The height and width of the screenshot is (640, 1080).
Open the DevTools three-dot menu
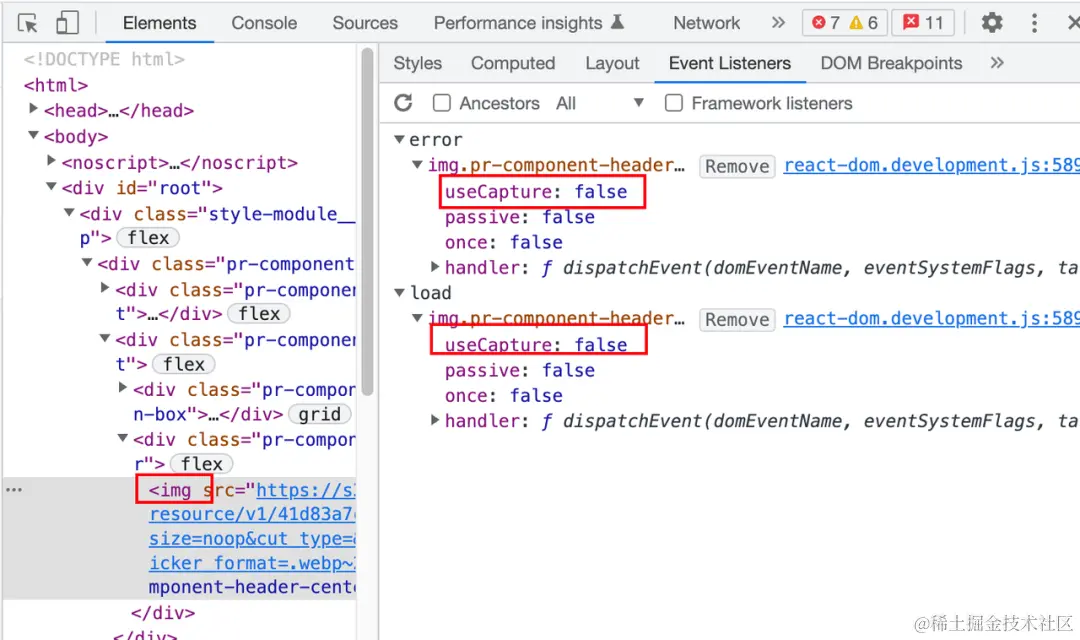pos(1034,23)
